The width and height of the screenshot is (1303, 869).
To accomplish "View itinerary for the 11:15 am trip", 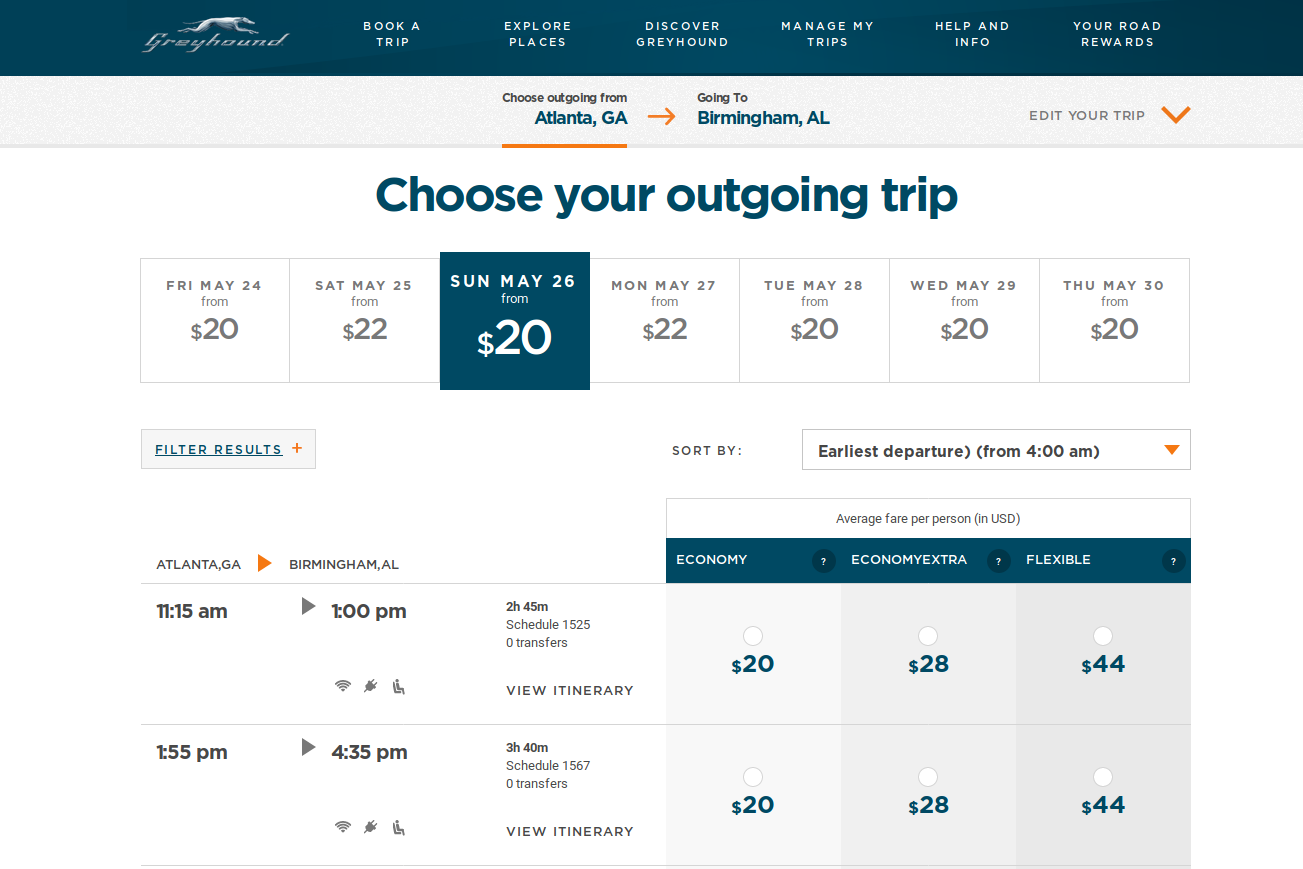I will pos(570,691).
